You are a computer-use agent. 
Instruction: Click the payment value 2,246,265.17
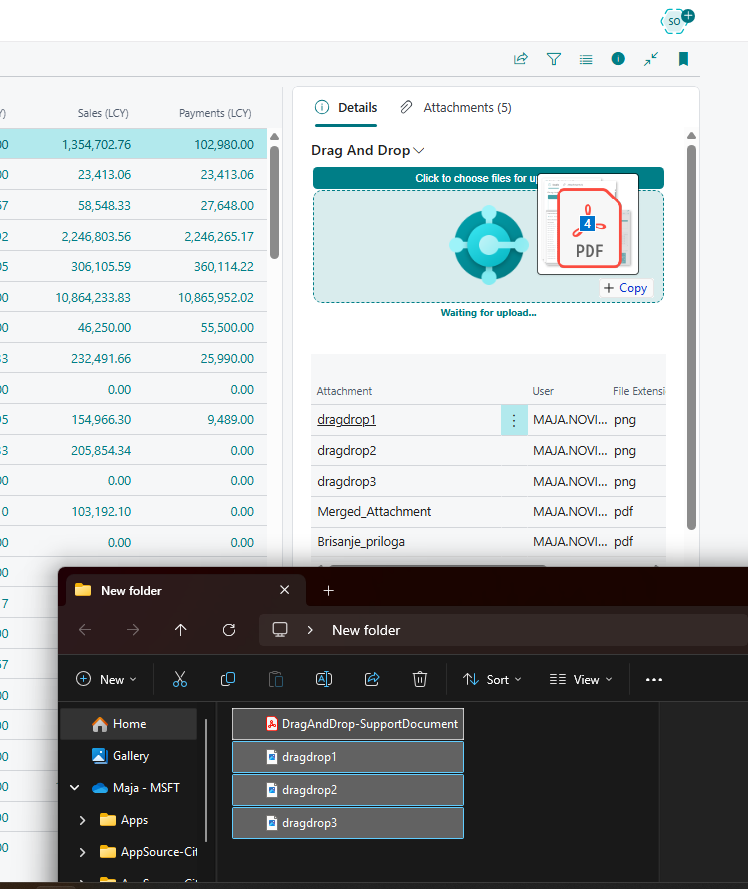(219, 236)
